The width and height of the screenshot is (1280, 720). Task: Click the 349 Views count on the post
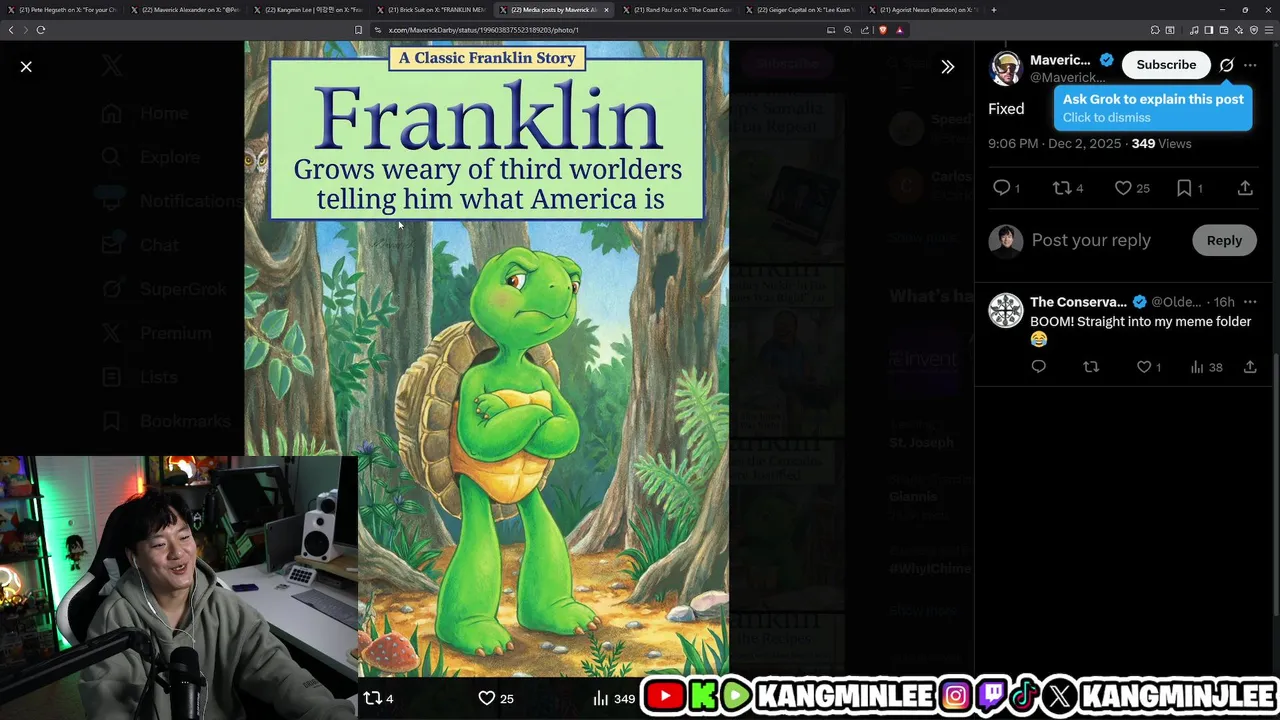[x=1161, y=144]
